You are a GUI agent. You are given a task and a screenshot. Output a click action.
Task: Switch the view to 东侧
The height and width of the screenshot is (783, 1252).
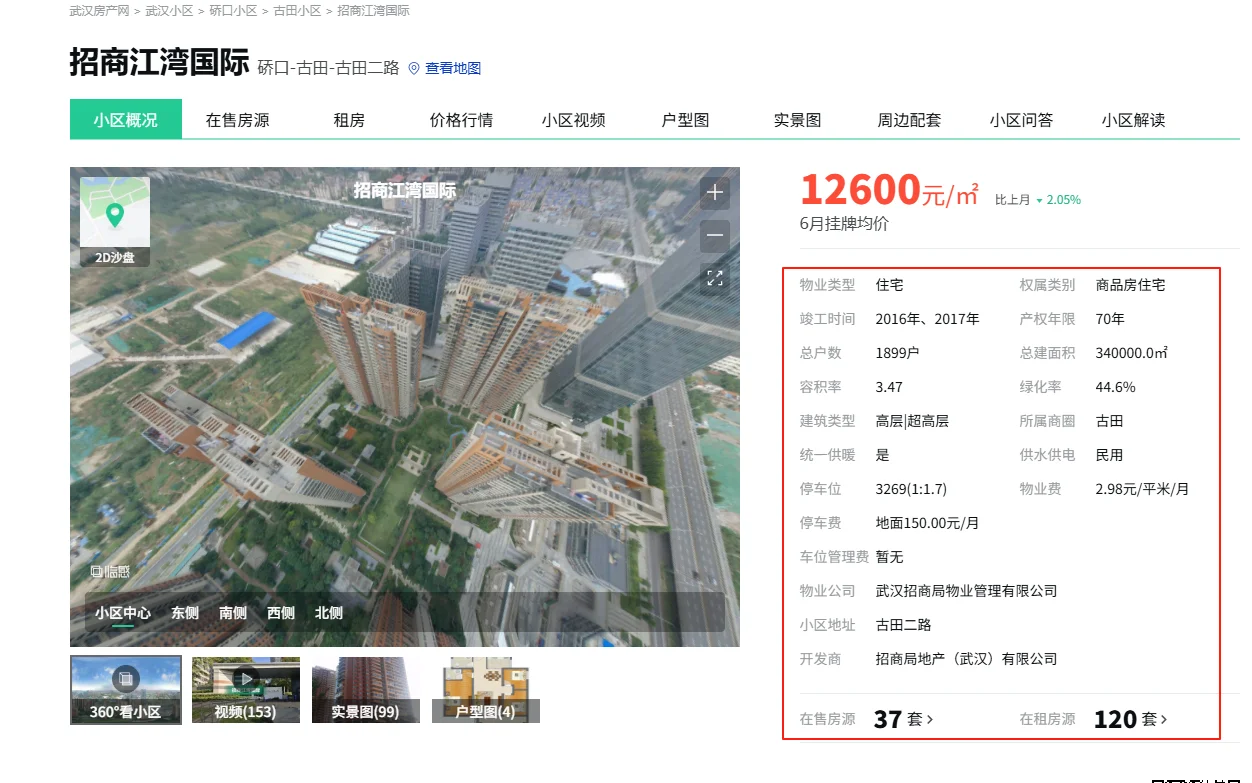(x=185, y=613)
